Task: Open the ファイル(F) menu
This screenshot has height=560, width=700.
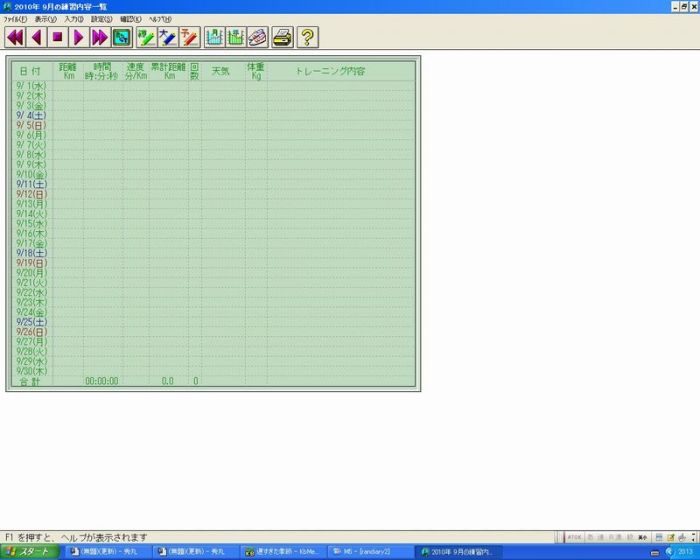Action: (15, 19)
